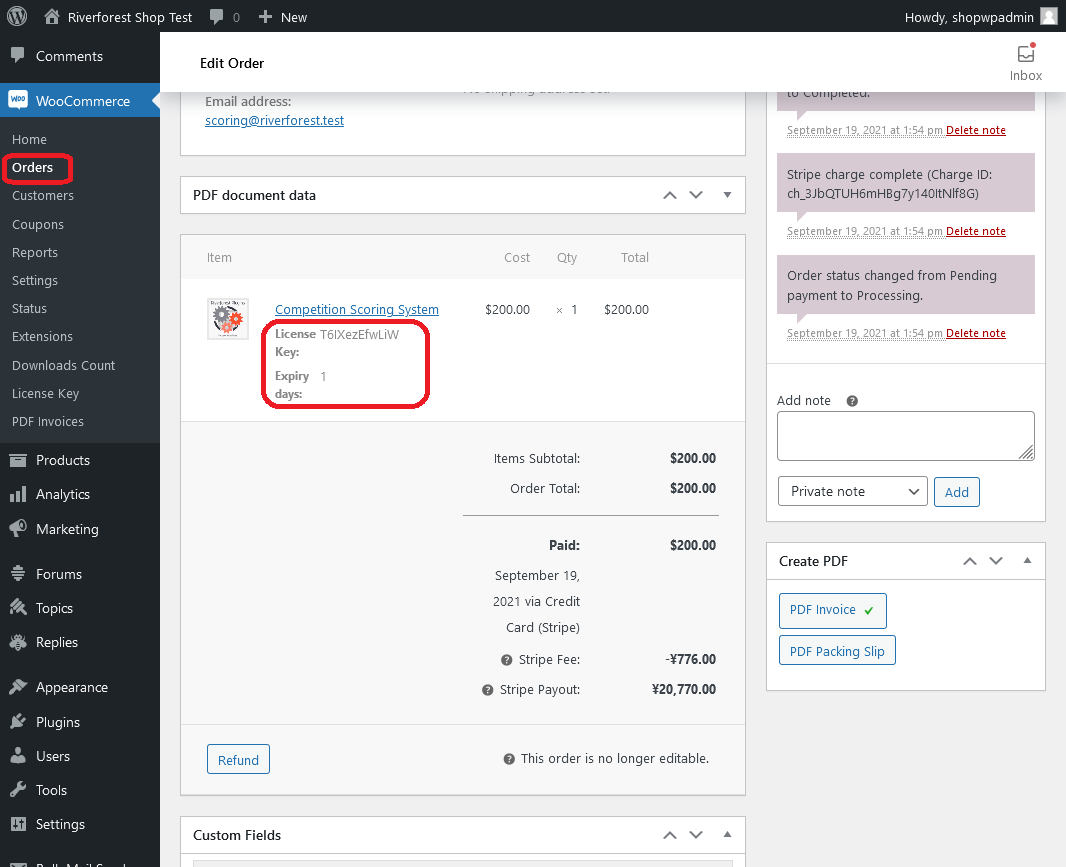Click Competition Scoring System product thumbnail
This screenshot has height=867, width=1066.
click(x=228, y=318)
